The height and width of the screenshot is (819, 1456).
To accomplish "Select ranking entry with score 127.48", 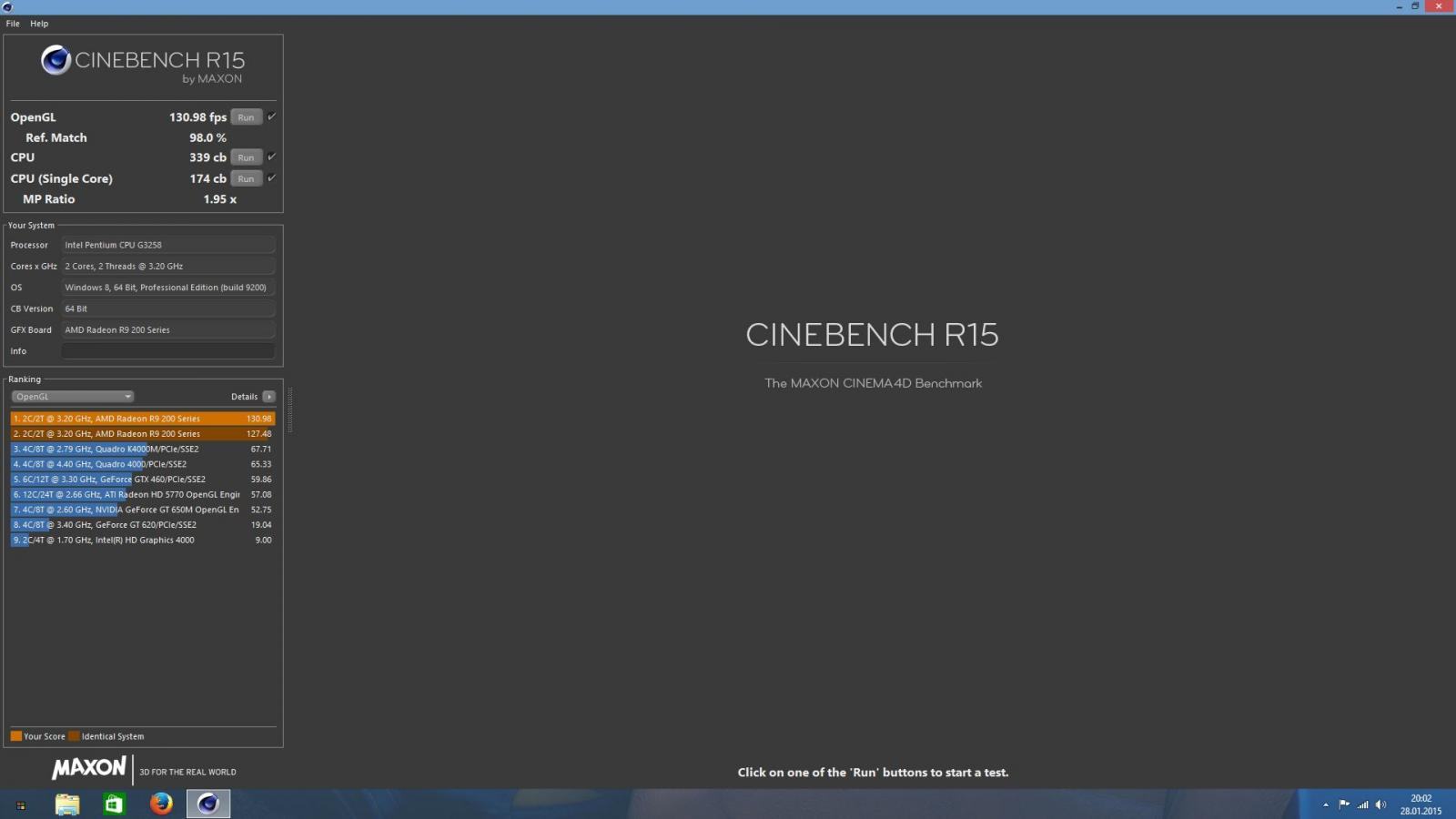I will tap(143, 434).
